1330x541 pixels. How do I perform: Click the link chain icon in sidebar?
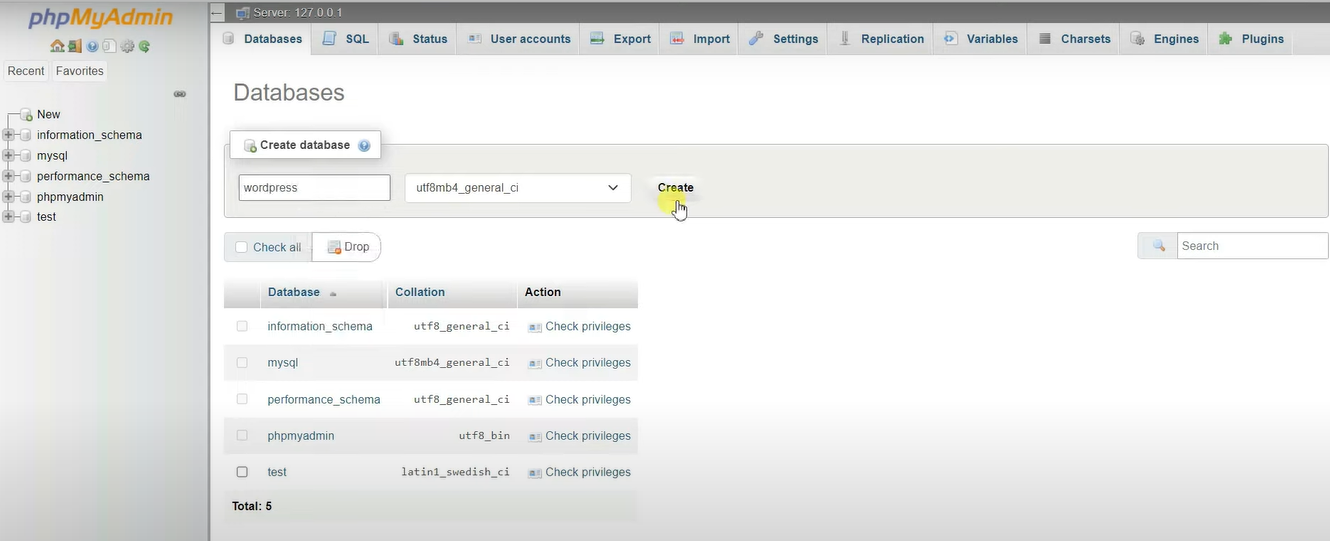click(180, 94)
